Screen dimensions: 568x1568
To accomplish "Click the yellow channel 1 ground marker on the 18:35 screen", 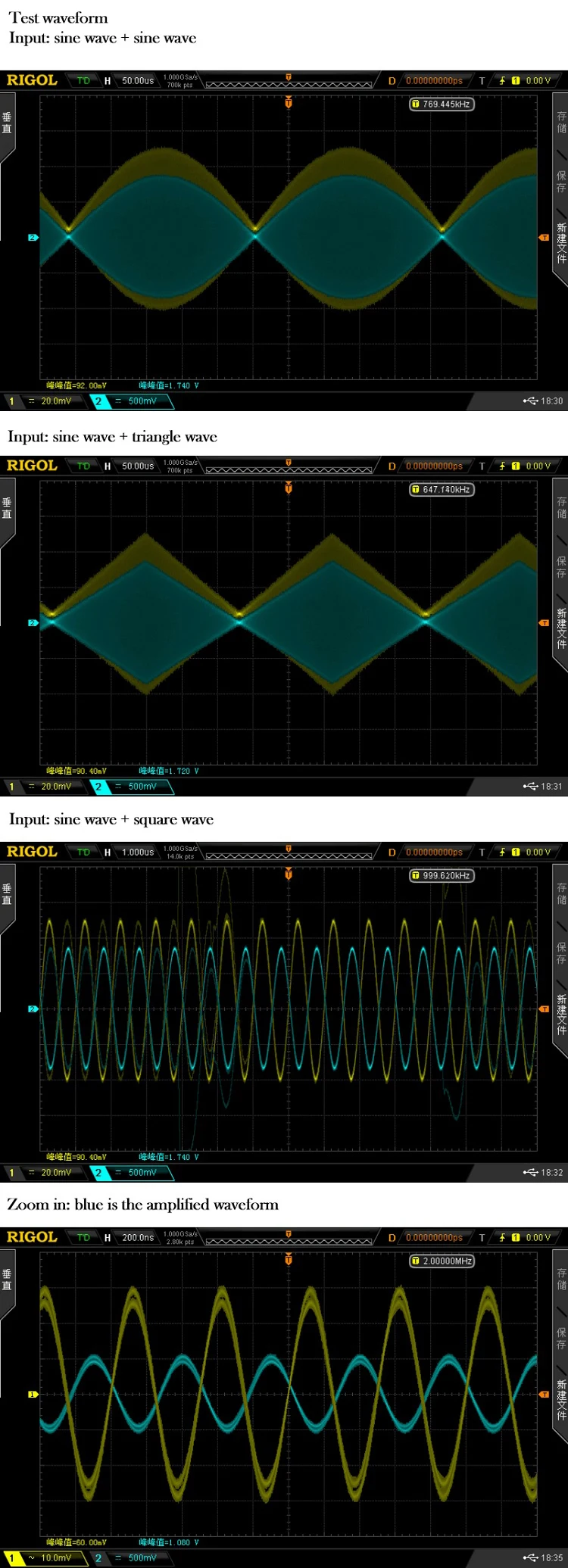I will (x=33, y=1395).
